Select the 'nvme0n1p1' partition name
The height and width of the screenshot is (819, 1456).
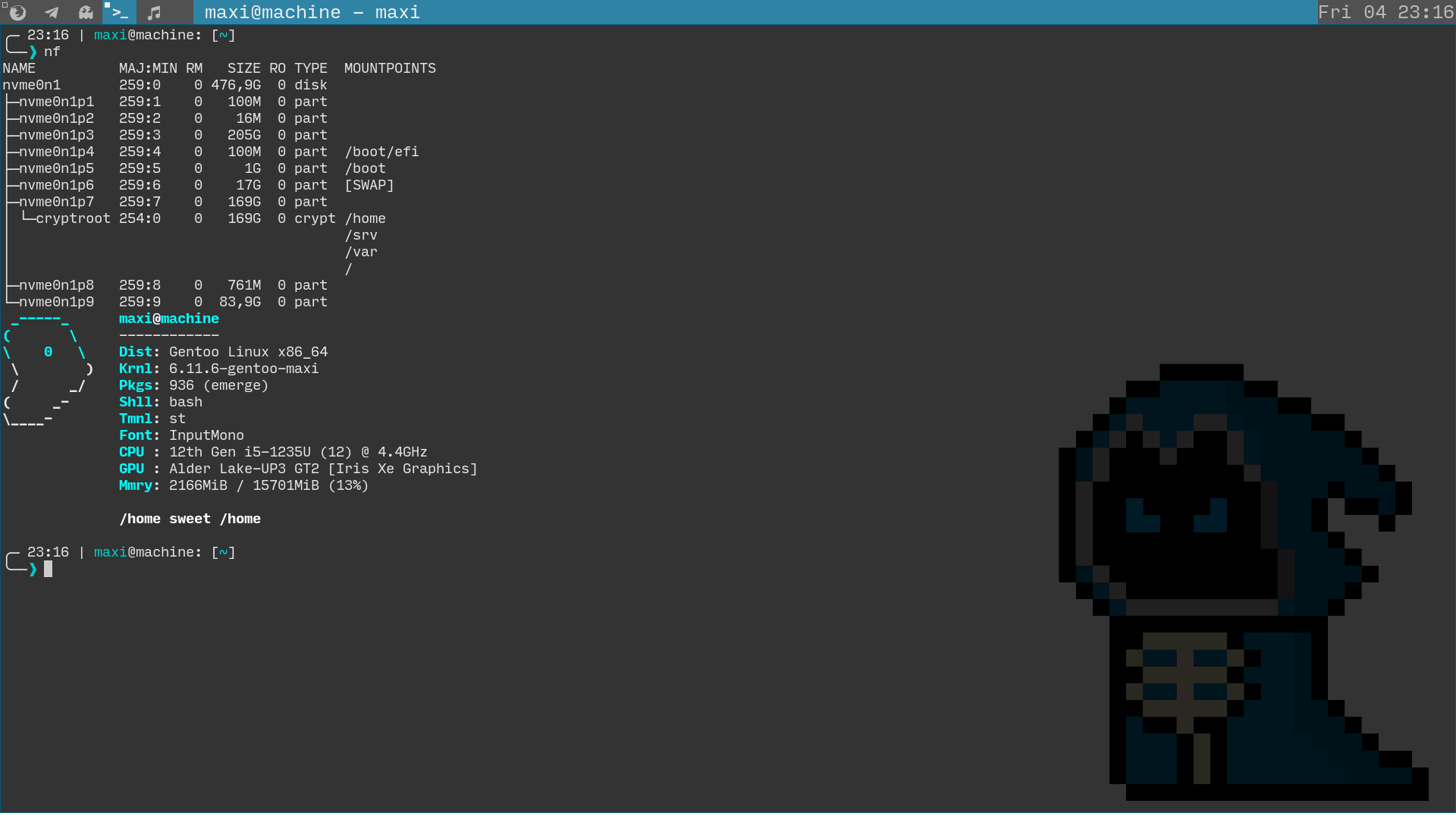(x=56, y=102)
